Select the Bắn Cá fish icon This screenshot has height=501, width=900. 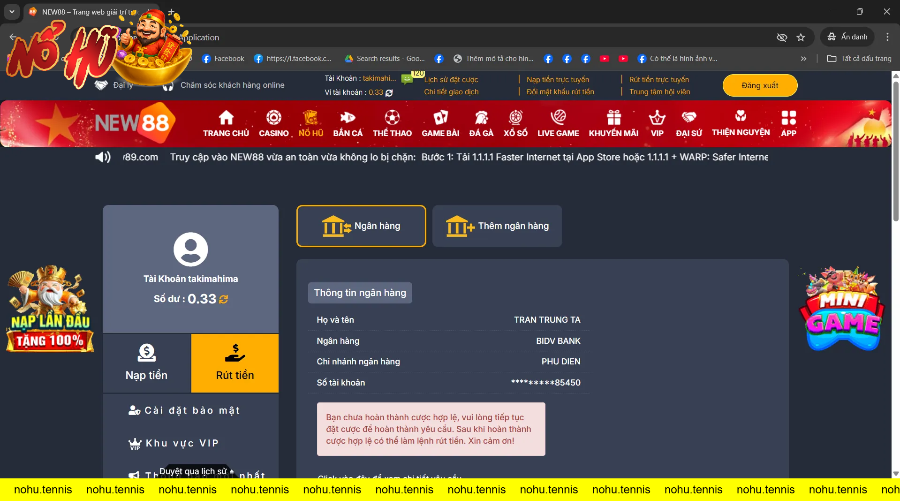(x=348, y=118)
